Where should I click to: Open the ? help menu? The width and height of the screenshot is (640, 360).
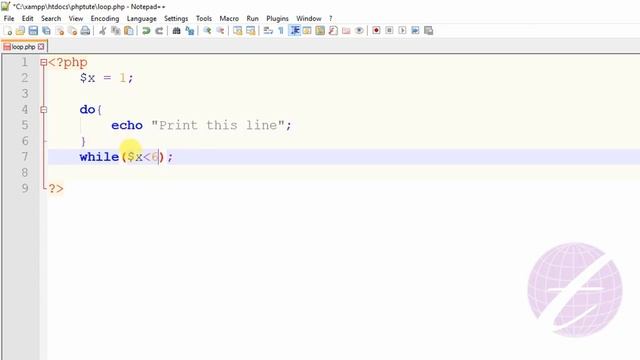coord(331,18)
